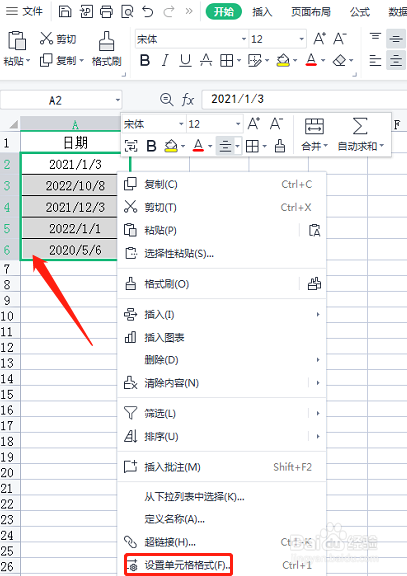
Task: Open mini toolbar font size dropdown
Action: coord(238,124)
